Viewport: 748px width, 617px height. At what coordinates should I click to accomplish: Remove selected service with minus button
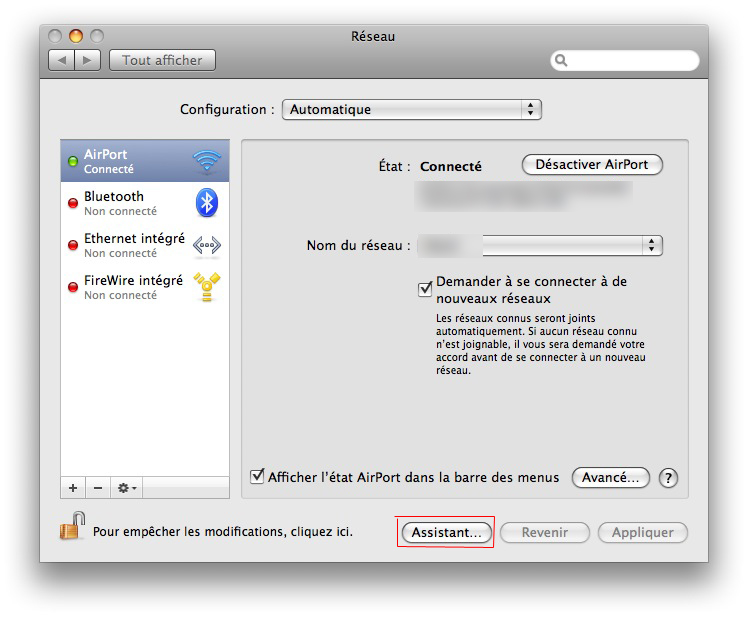tap(98, 488)
